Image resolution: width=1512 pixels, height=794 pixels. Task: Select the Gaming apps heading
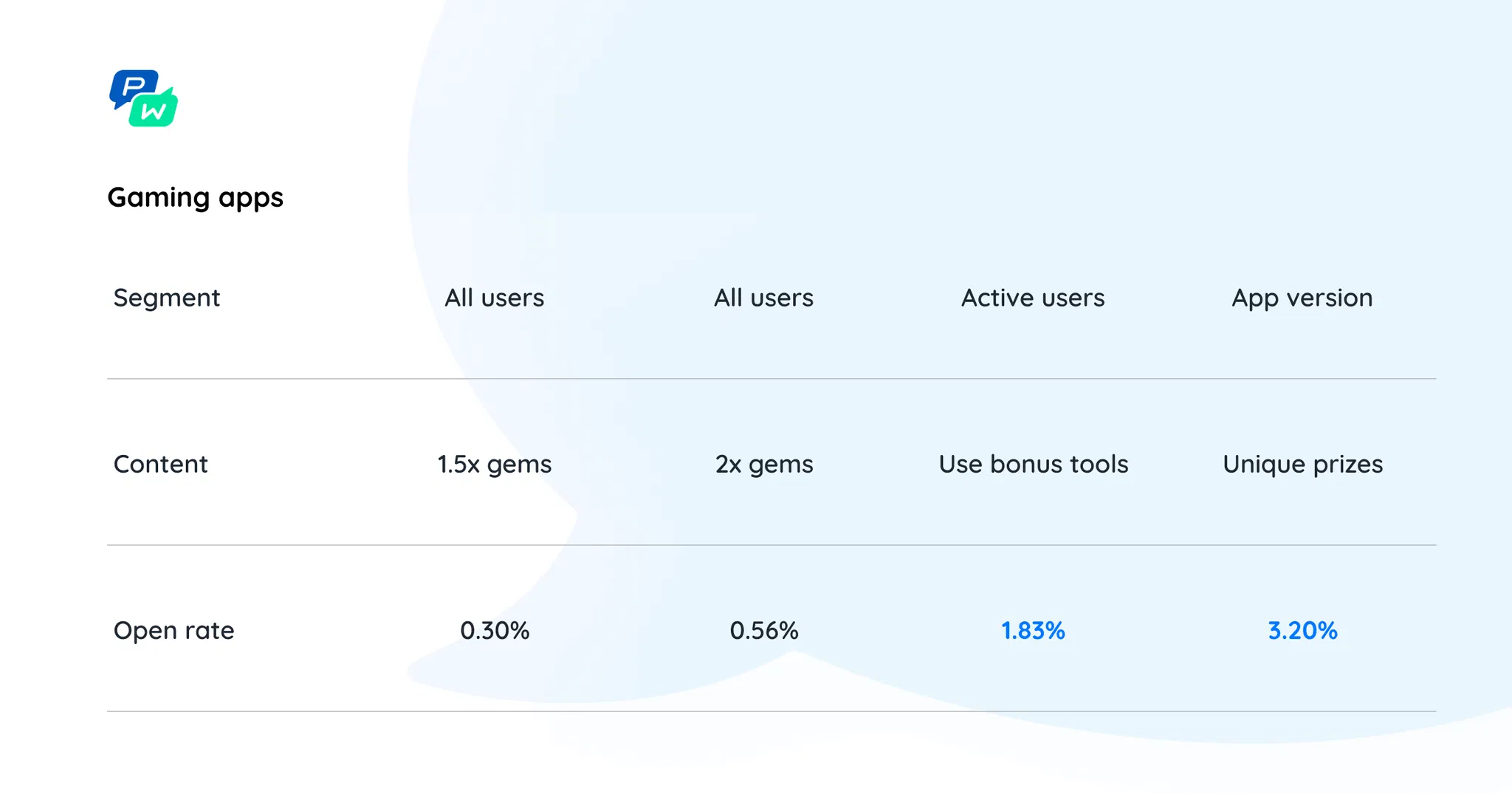pyautogui.click(x=195, y=197)
